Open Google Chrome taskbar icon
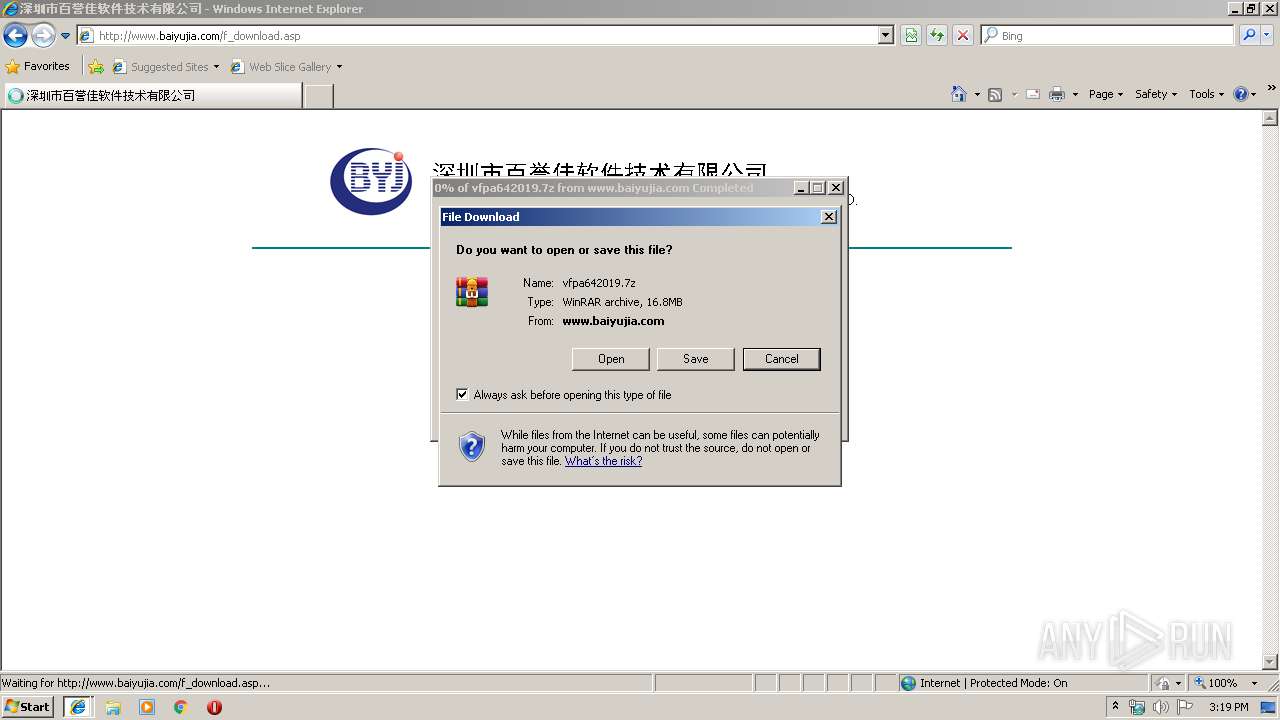Viewport: 1280px width, 720px height. 181,707
